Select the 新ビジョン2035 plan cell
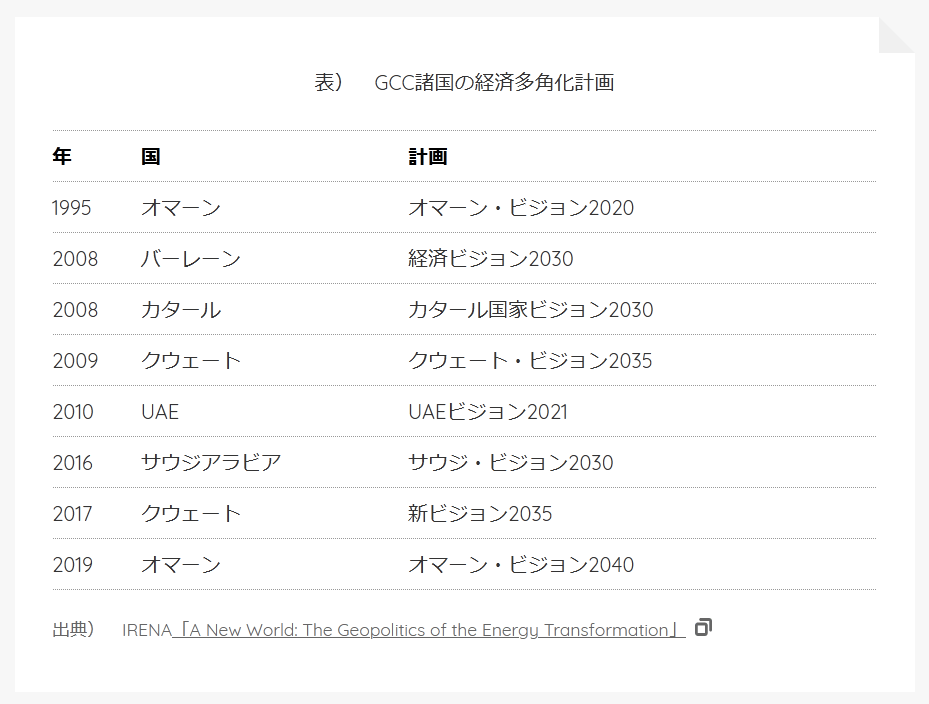The height and width of the screenshot is (704, 929). 479,514
